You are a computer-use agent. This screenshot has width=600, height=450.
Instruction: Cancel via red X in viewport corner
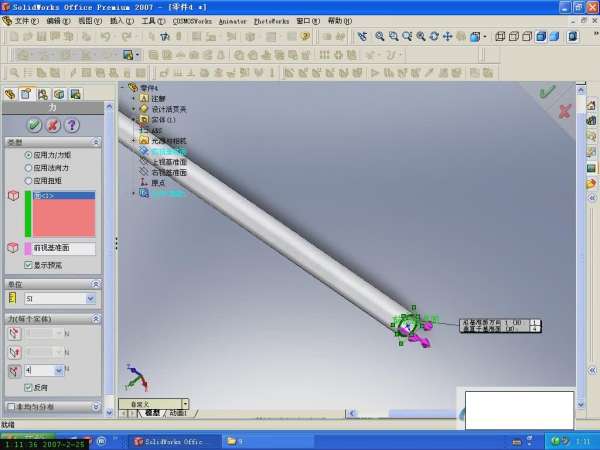(x=564, y=111)
